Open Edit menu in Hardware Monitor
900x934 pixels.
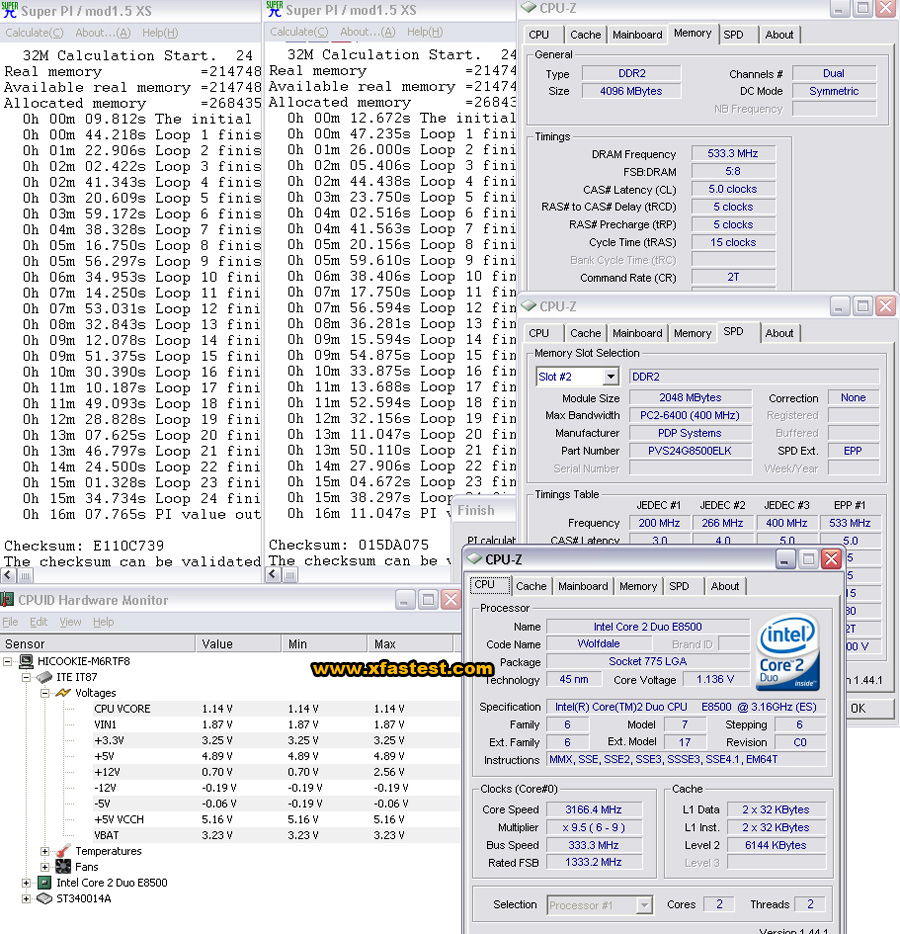[39, 622]
